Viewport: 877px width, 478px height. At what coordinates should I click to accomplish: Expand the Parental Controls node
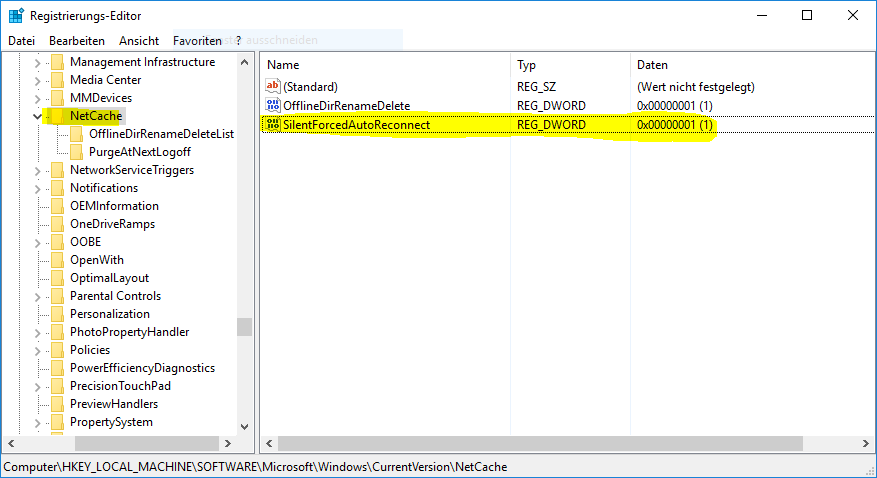pyautogui.click(x=37, y=296)
